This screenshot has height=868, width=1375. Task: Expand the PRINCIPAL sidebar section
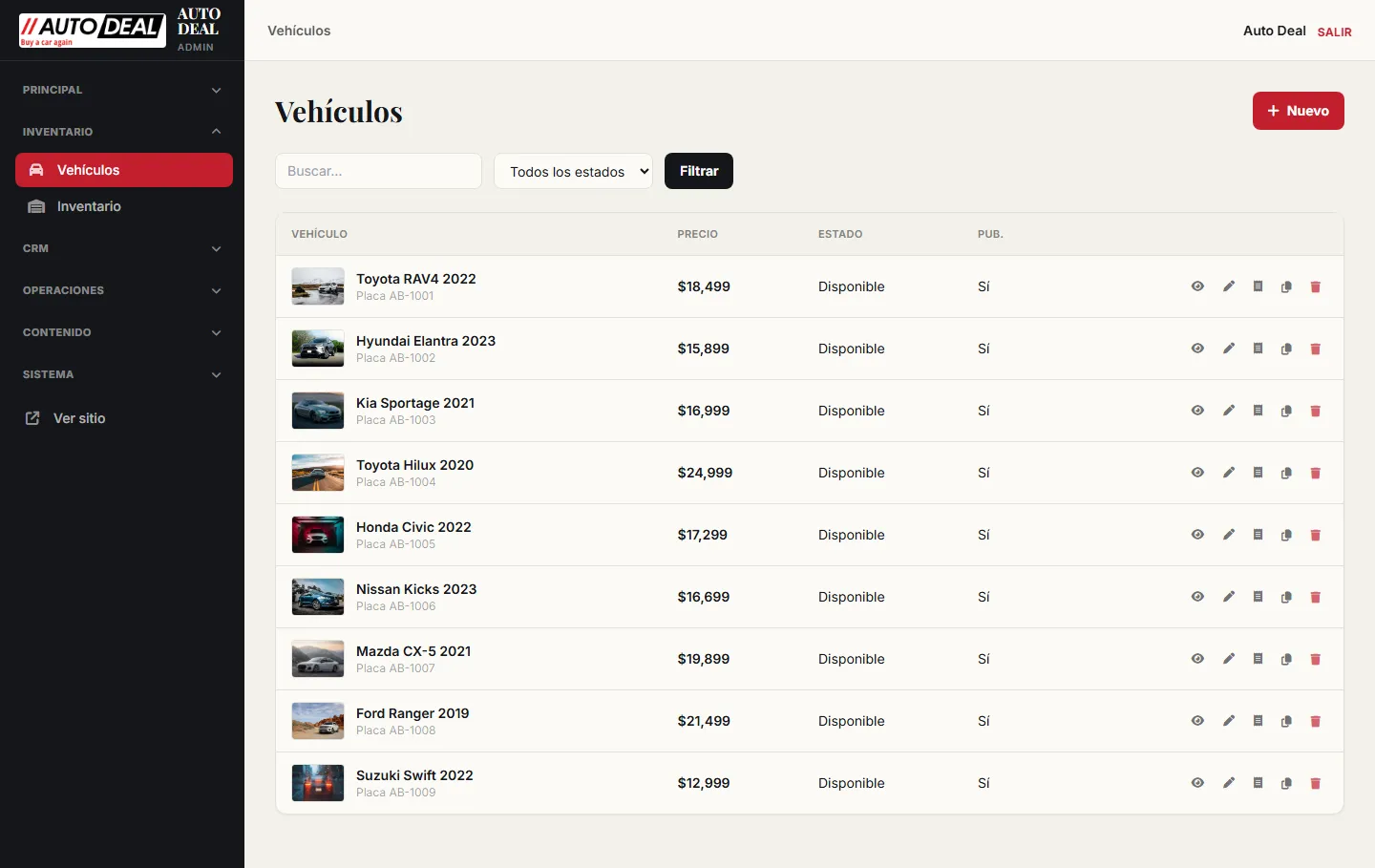pyautogui.click(x=122, y=90)
